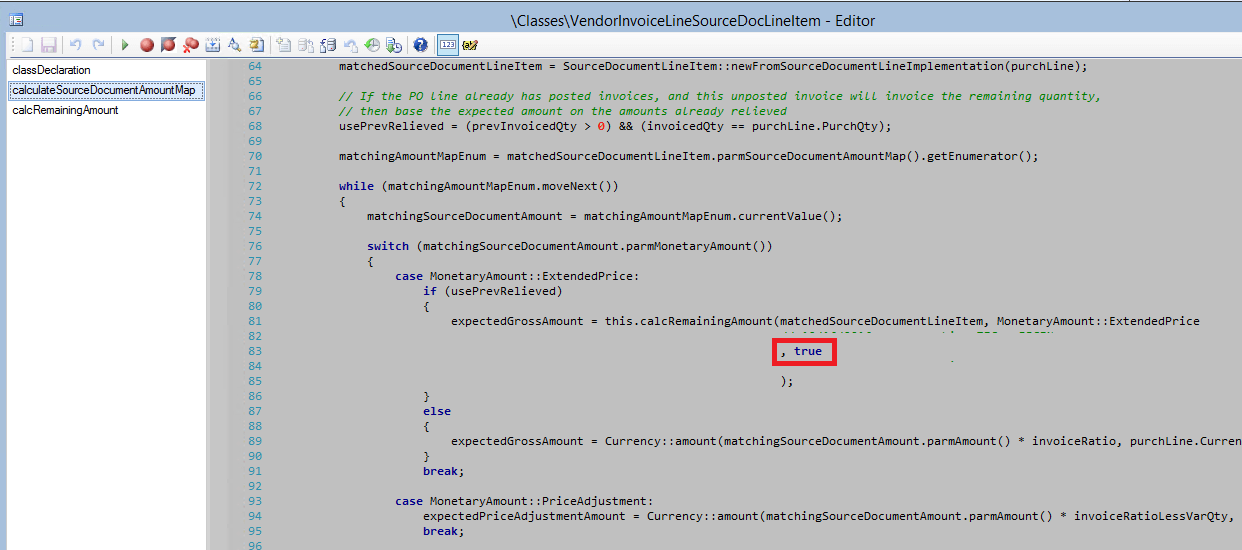Toggle breakpoint with red circle icon
The height and width of the screenshot is (550, 1242).
(147, 45)
